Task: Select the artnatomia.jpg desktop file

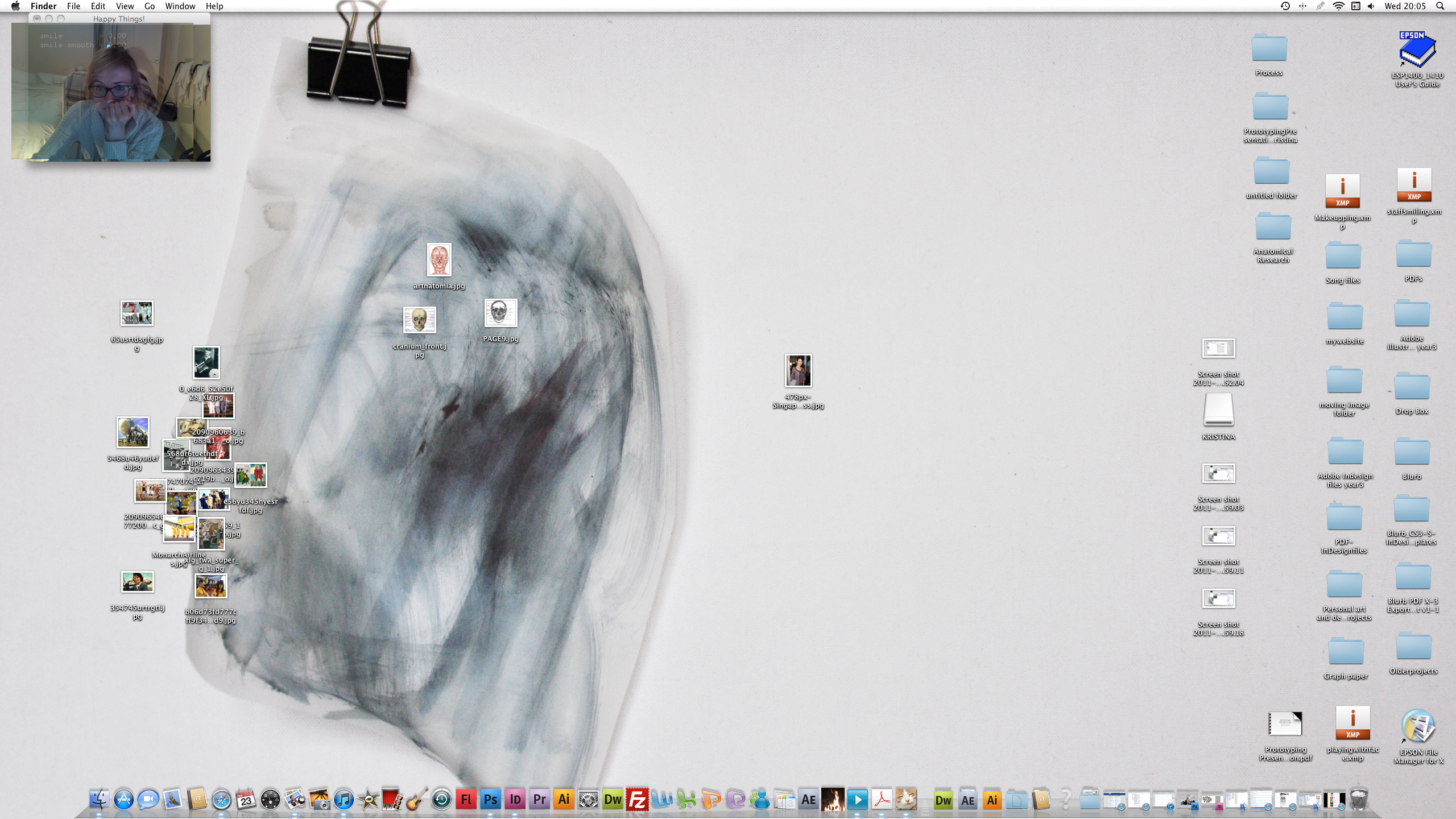Action: coord(439,260)
